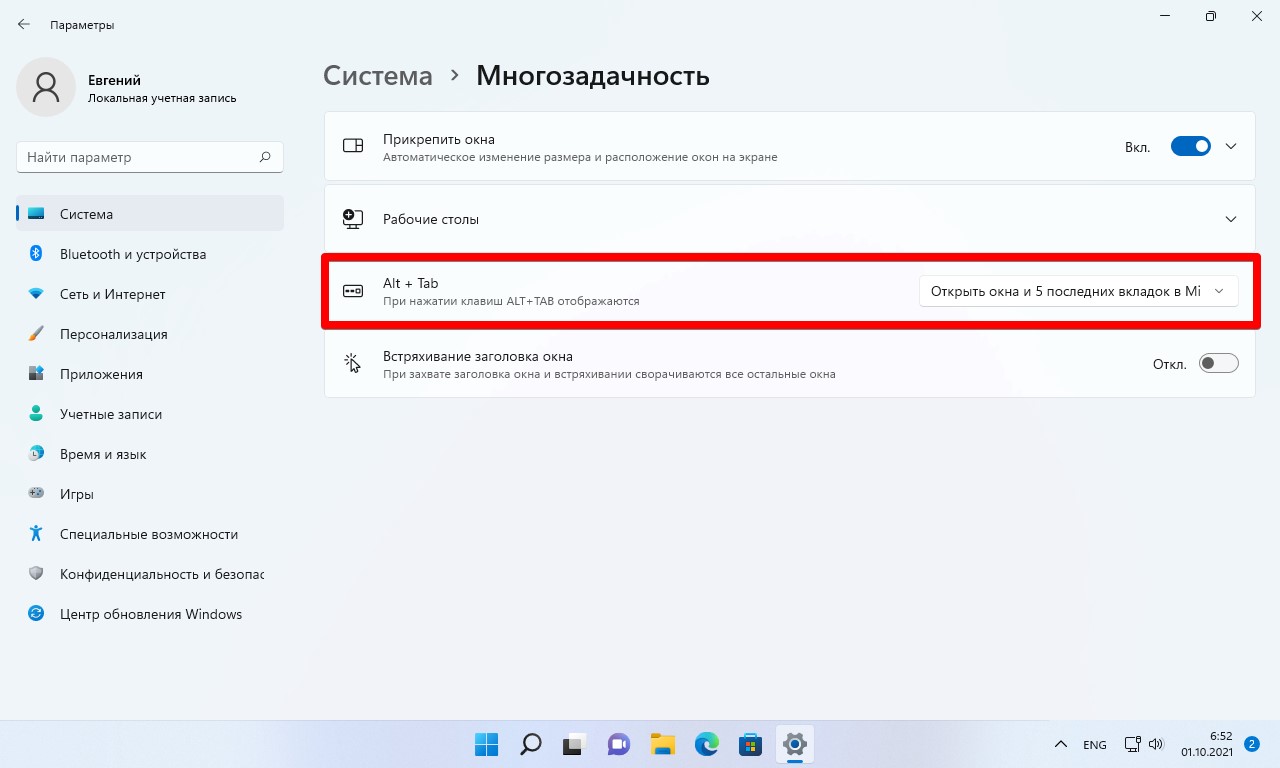
Task: Open Bluetooth и устройства section
Action: (x=150, y=254)
